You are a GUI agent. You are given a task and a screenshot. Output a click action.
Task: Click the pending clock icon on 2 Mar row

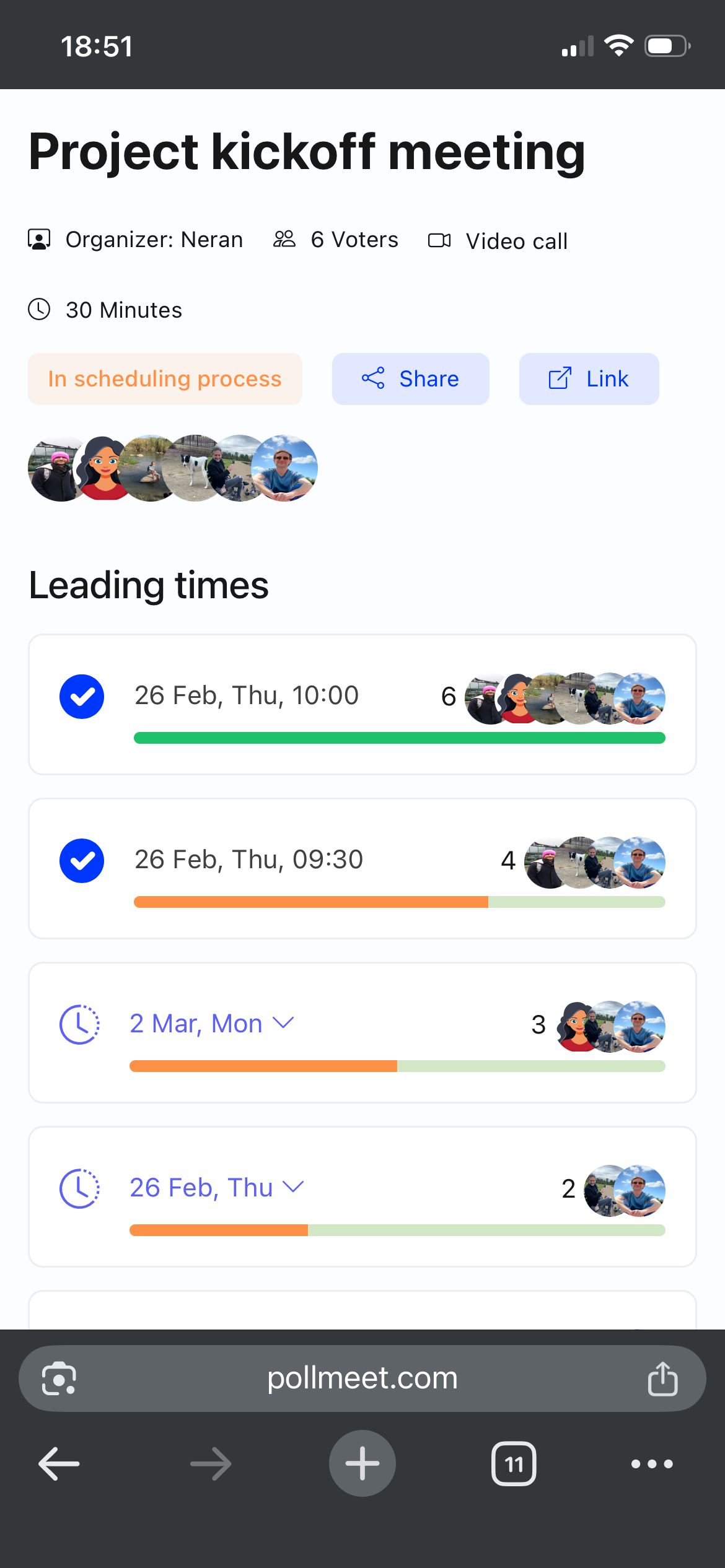tap(81, 1025)
